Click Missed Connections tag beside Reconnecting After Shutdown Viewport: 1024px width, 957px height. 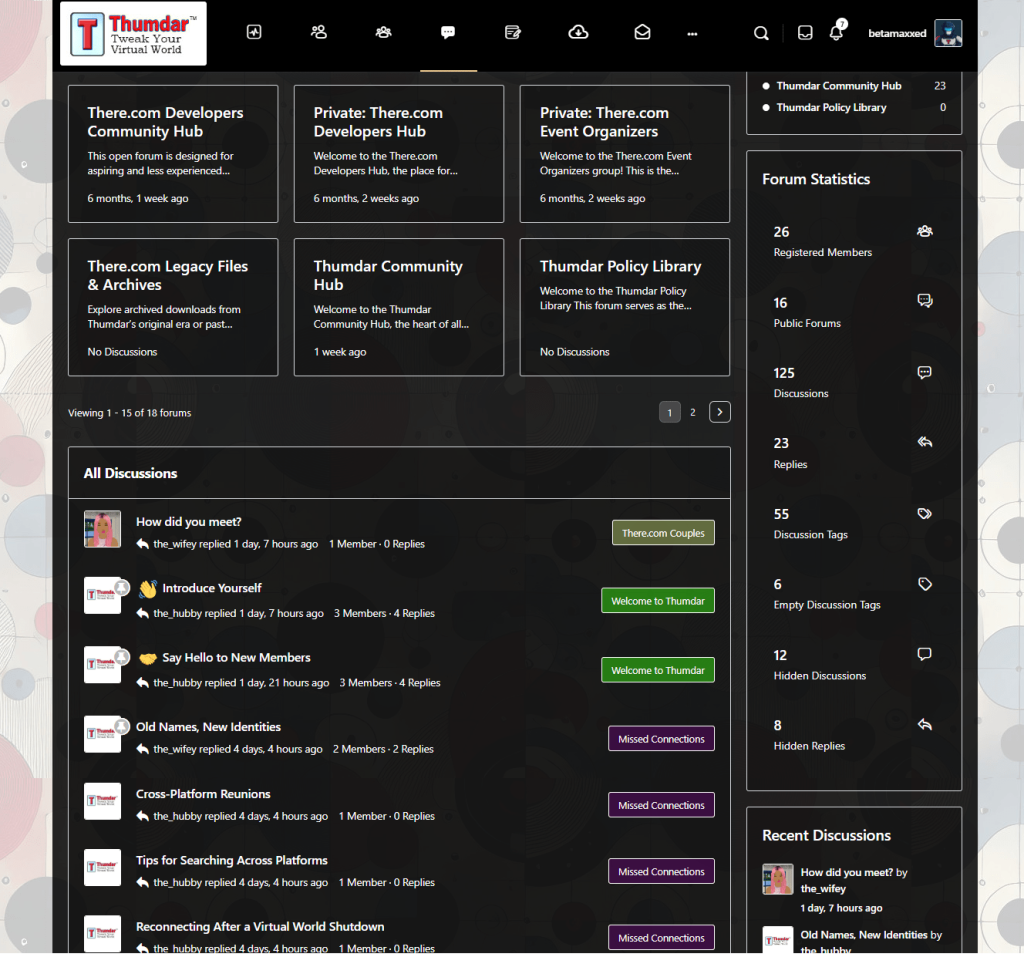661,938
